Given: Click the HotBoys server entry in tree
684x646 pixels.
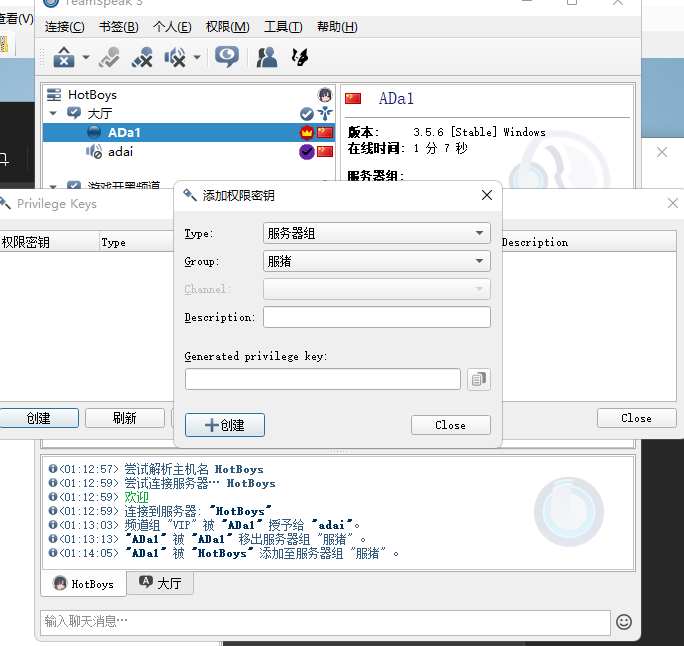Looking at the screenshot, I should click(92, 95).
